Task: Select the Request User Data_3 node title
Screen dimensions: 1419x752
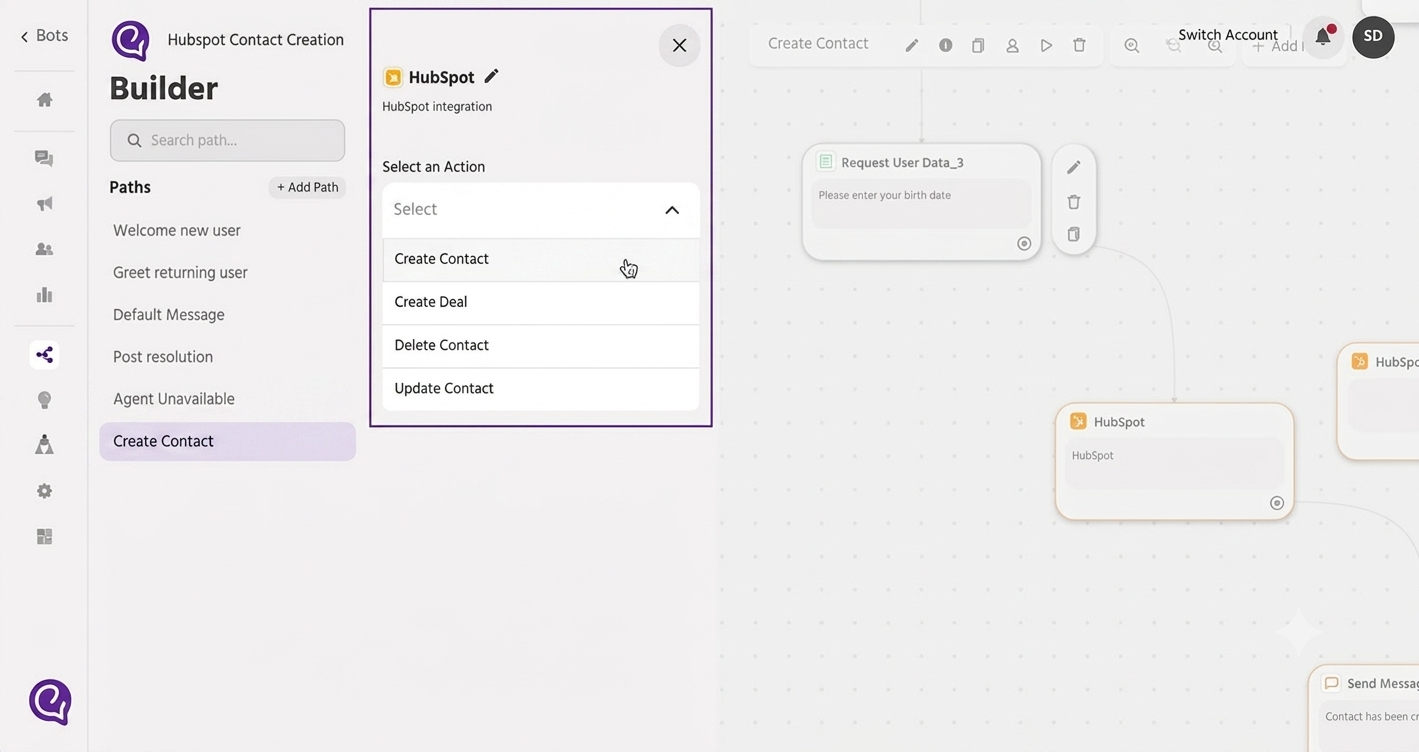Action: [902, 162]
